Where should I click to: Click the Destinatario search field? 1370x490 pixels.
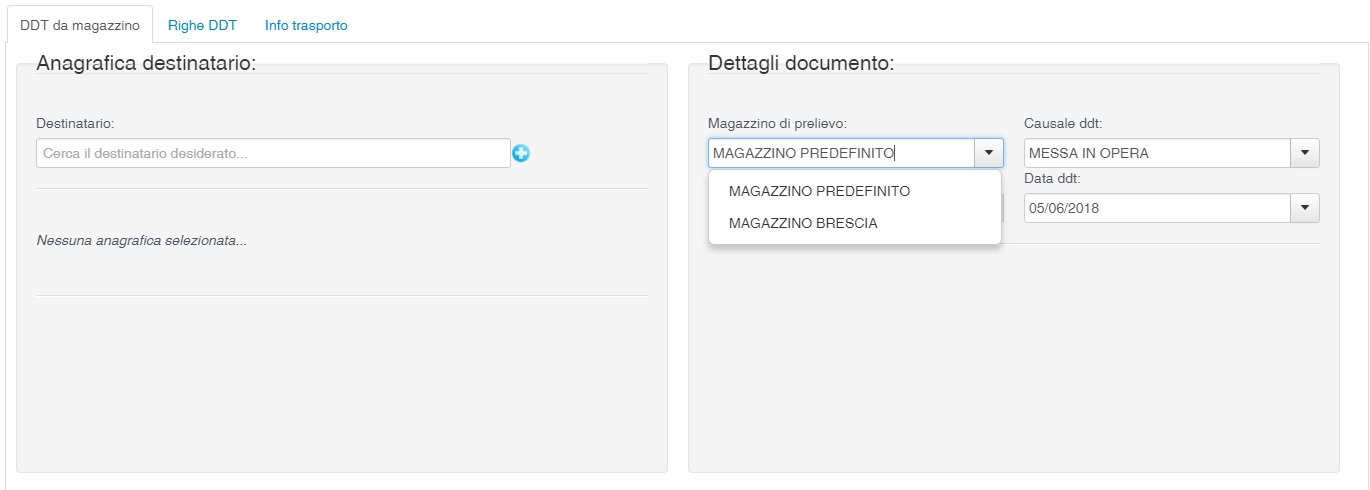coord(272,154)
